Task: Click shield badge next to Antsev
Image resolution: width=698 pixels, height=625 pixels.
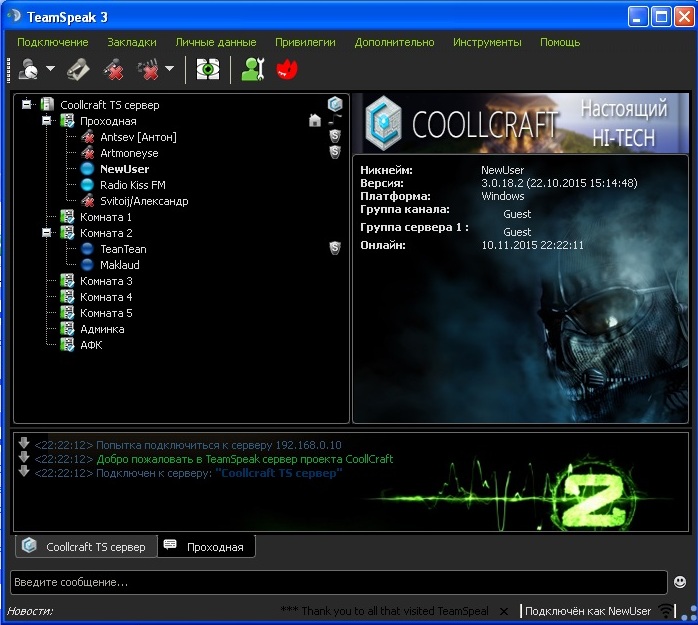Action: [335, 136]
